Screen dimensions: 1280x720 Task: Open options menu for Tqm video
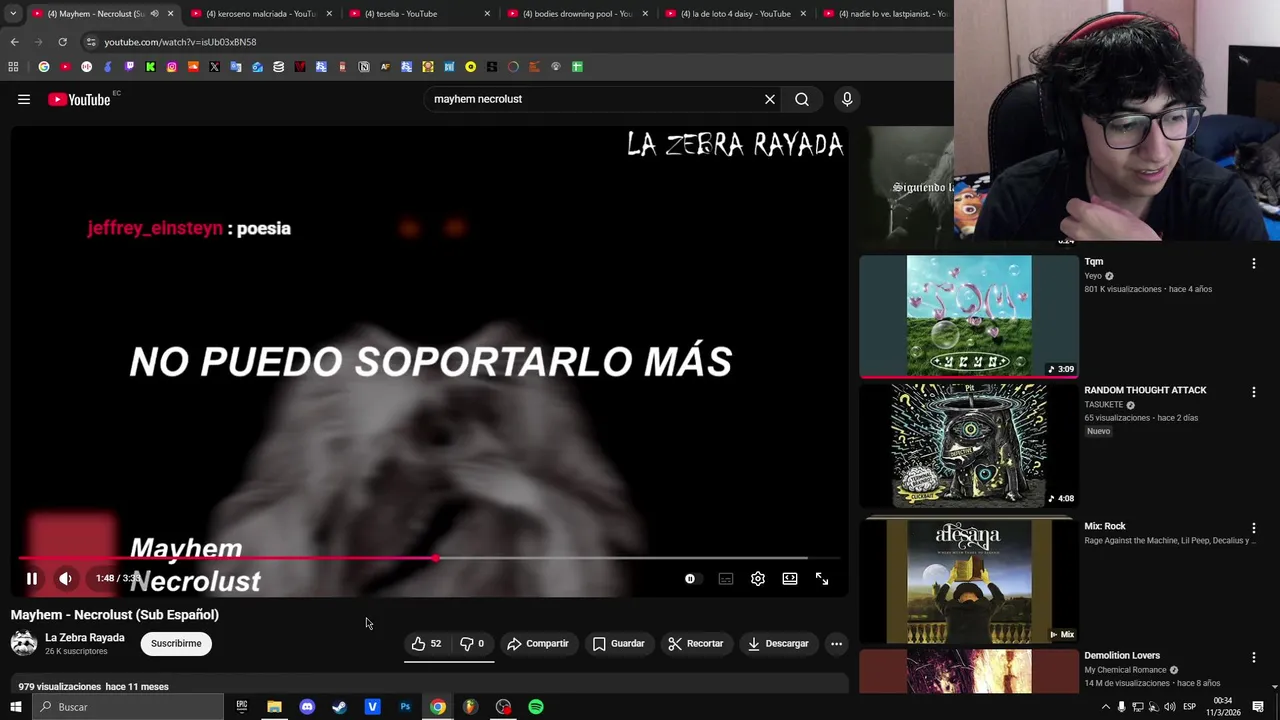pos(1253,263)
